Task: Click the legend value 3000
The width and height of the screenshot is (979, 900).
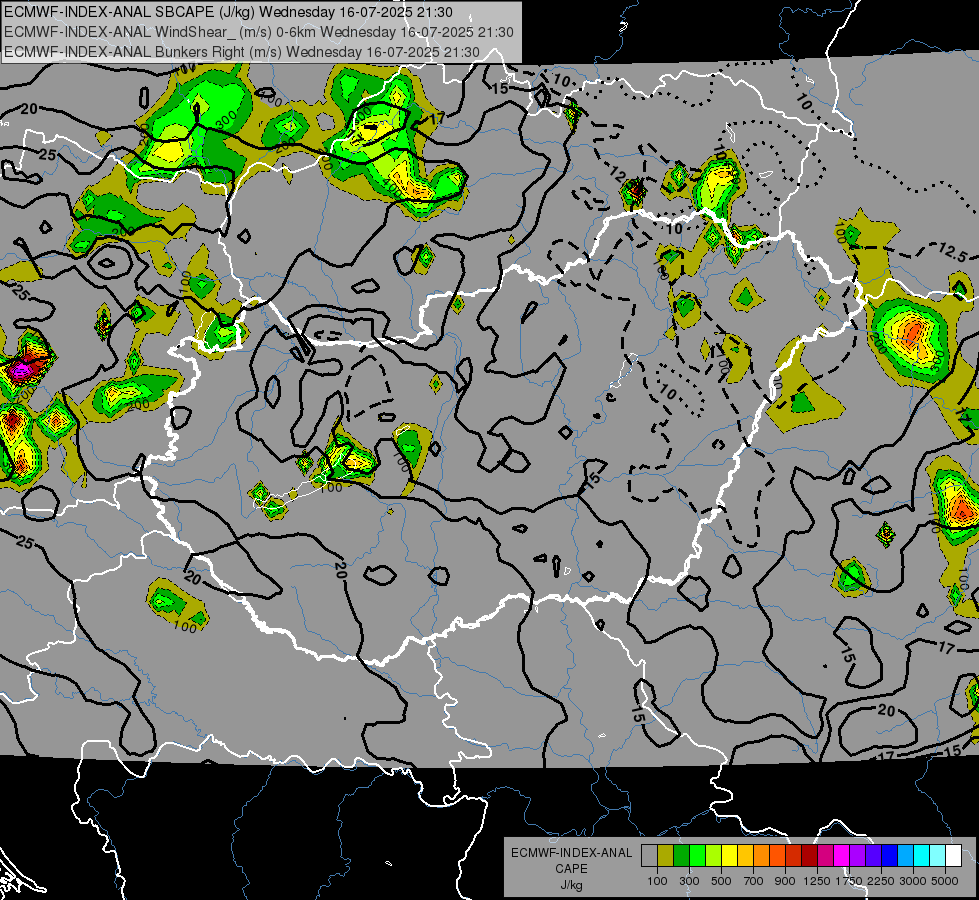Action: [913, 881]
